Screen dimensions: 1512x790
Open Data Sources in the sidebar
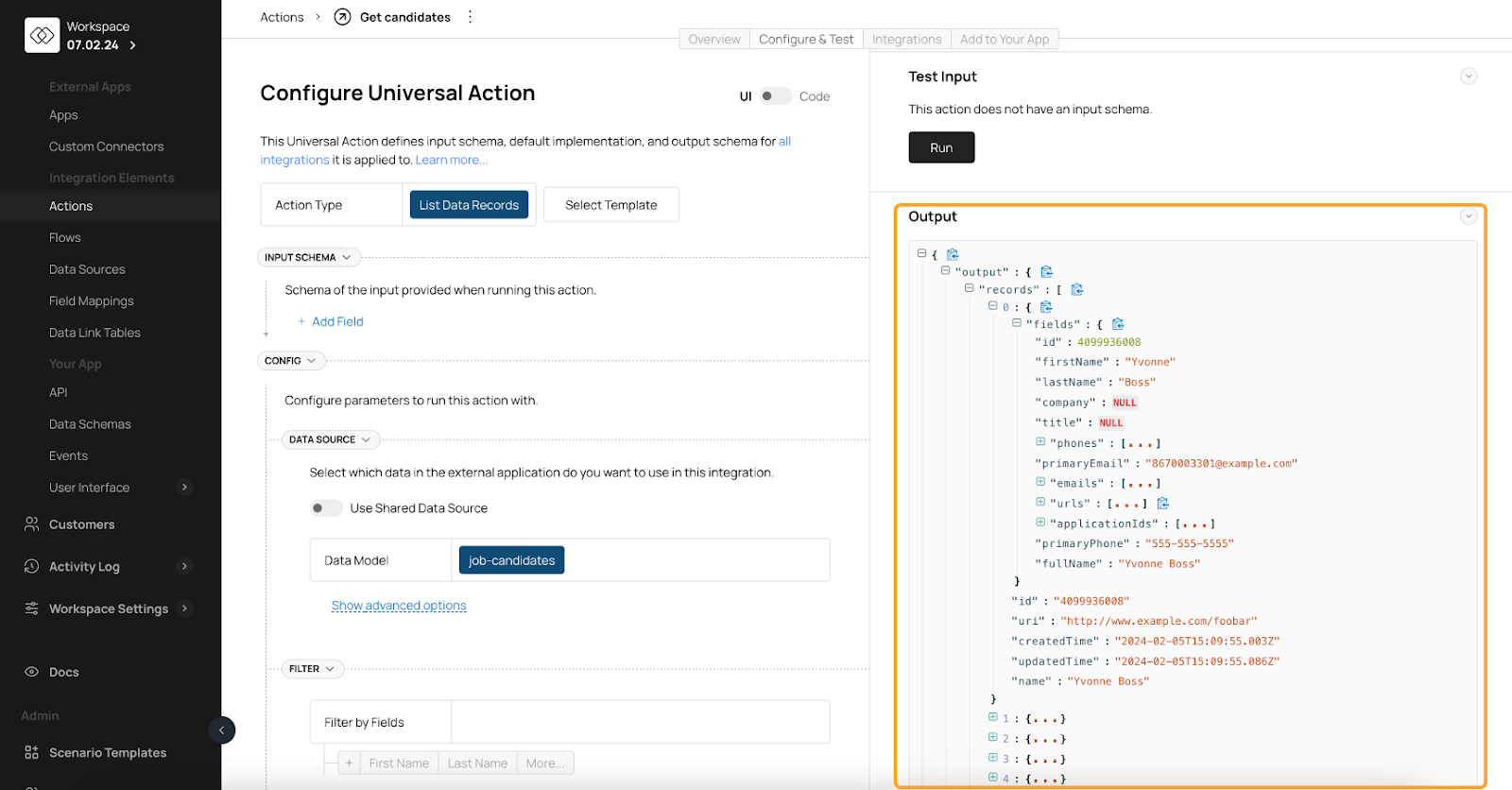[87, 269]
